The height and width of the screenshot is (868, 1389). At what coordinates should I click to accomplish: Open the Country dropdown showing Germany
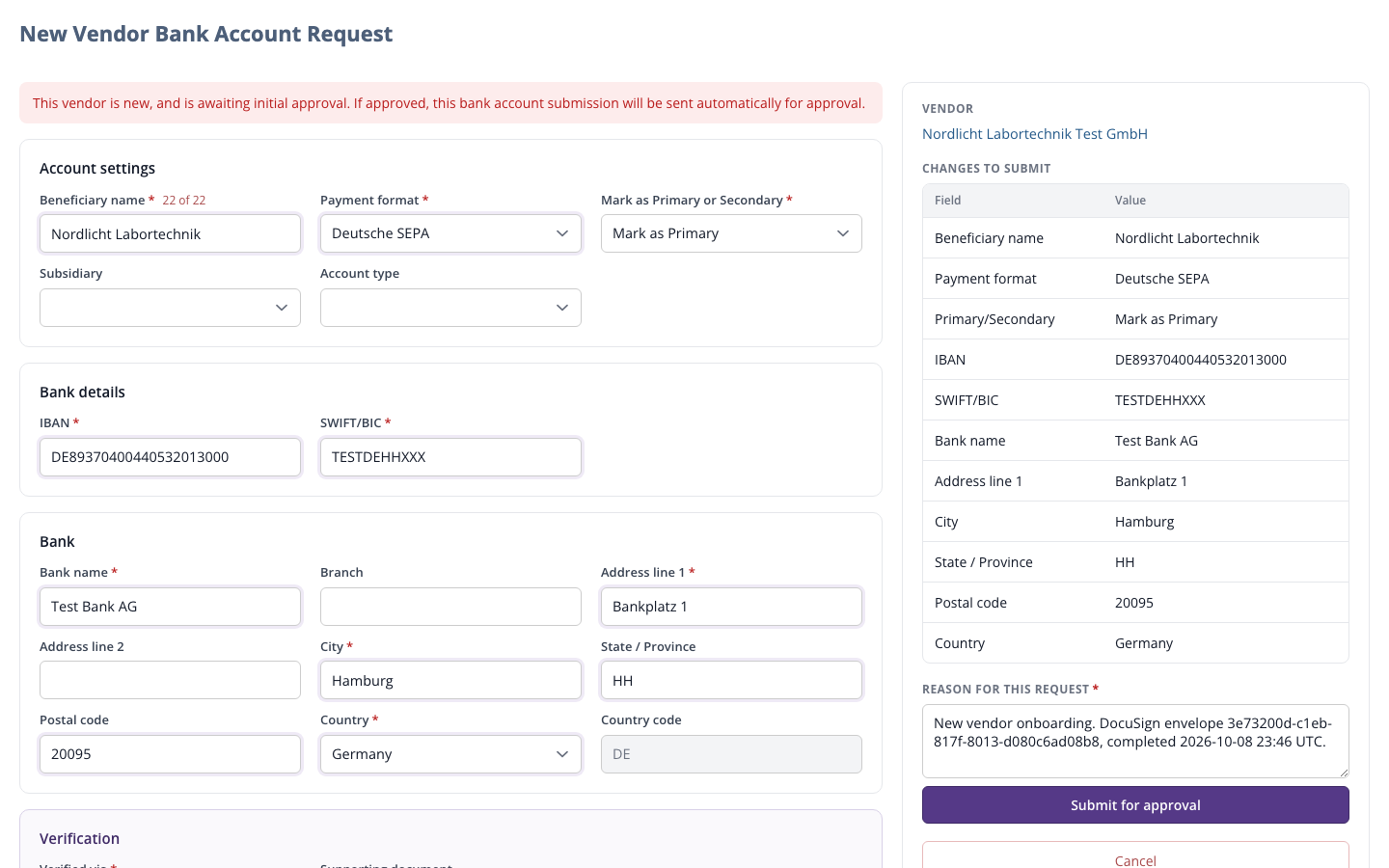(450, 754)
